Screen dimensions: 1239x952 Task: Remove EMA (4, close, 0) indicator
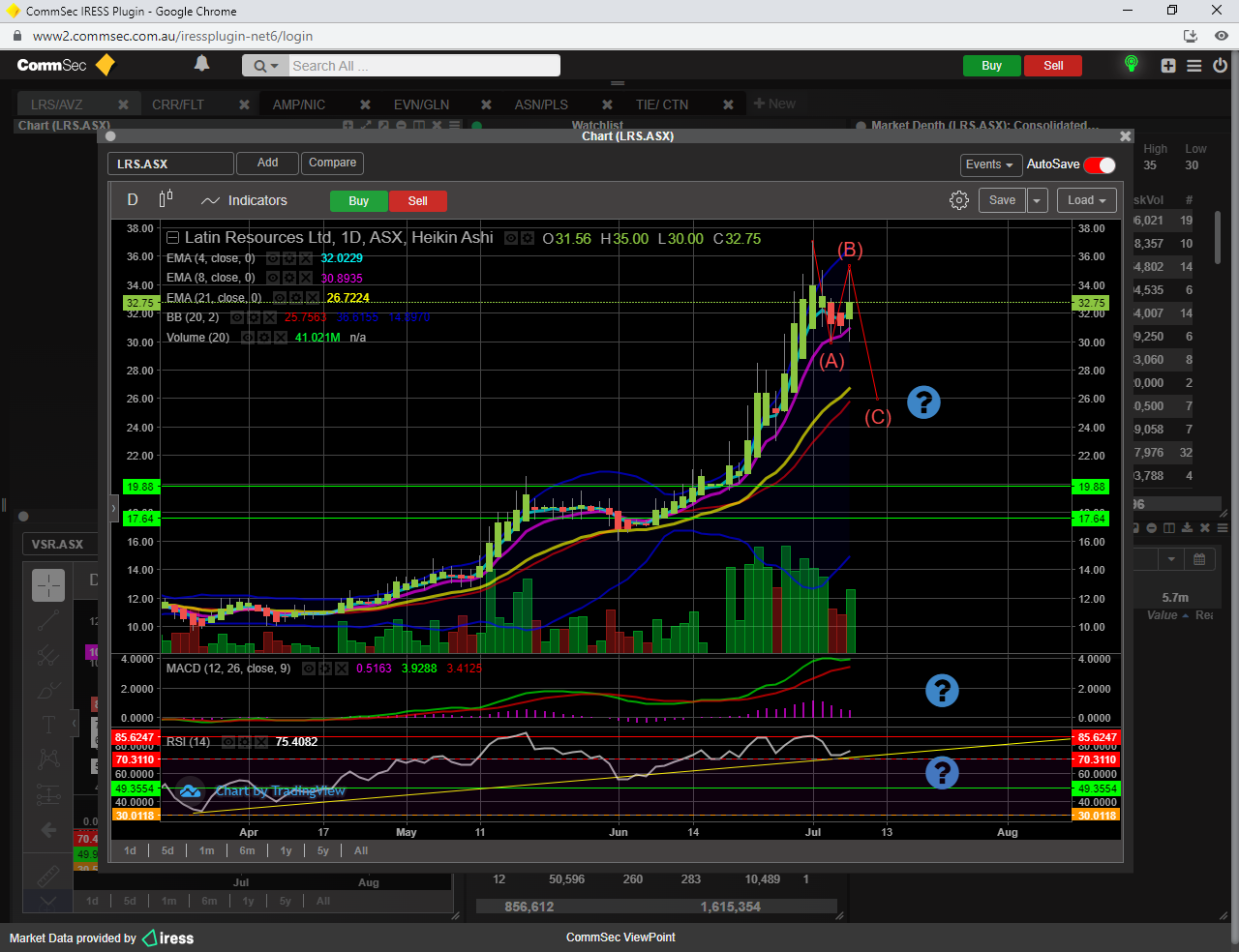305,258
